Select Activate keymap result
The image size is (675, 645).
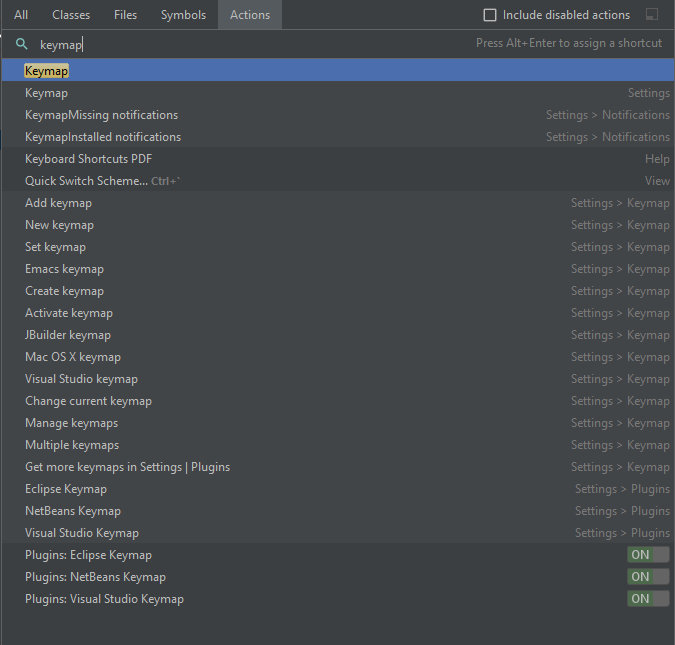click(x=338, y=312)
